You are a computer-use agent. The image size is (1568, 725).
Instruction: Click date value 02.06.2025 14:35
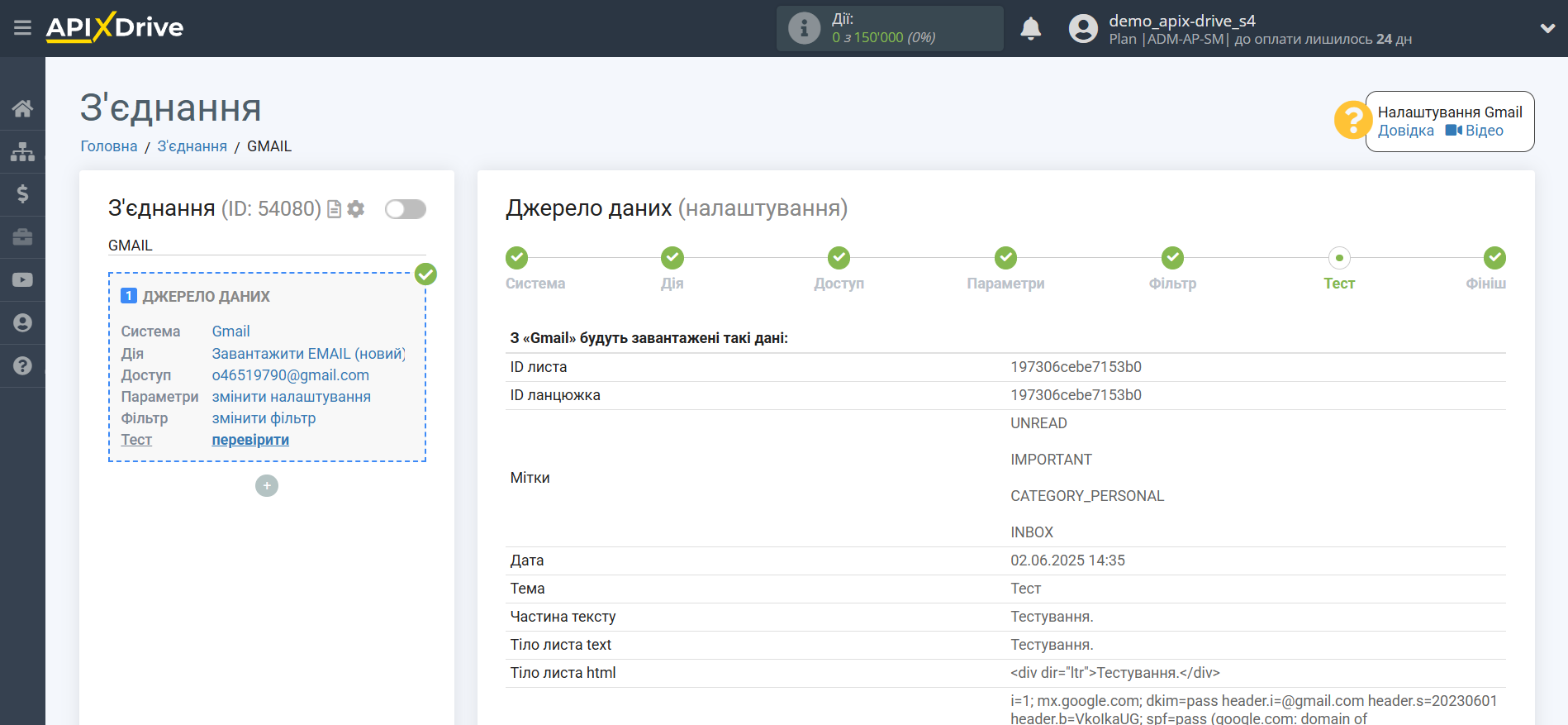pyautogui.click(x=1067, y=560)
